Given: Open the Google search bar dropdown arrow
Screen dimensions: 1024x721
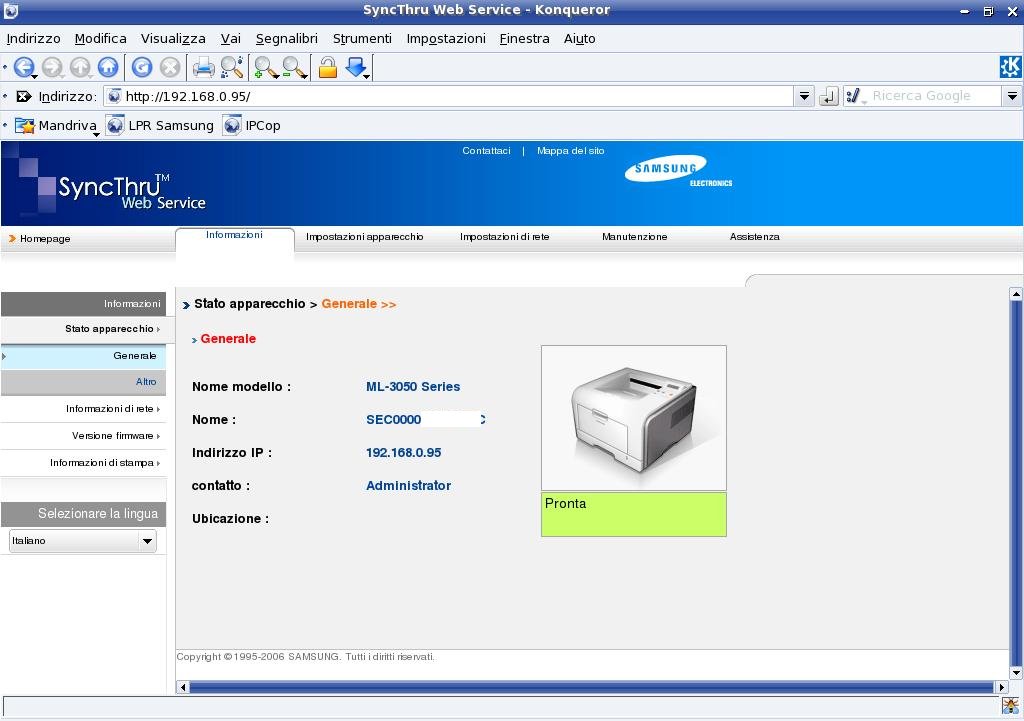Looking at the screenshot, I should [1012, 97].
